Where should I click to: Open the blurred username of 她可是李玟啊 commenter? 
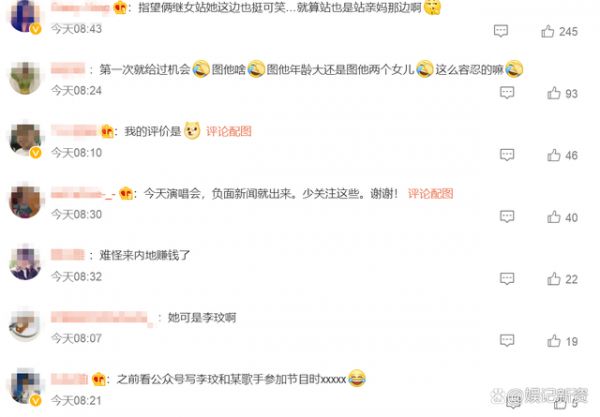[102, 318]
